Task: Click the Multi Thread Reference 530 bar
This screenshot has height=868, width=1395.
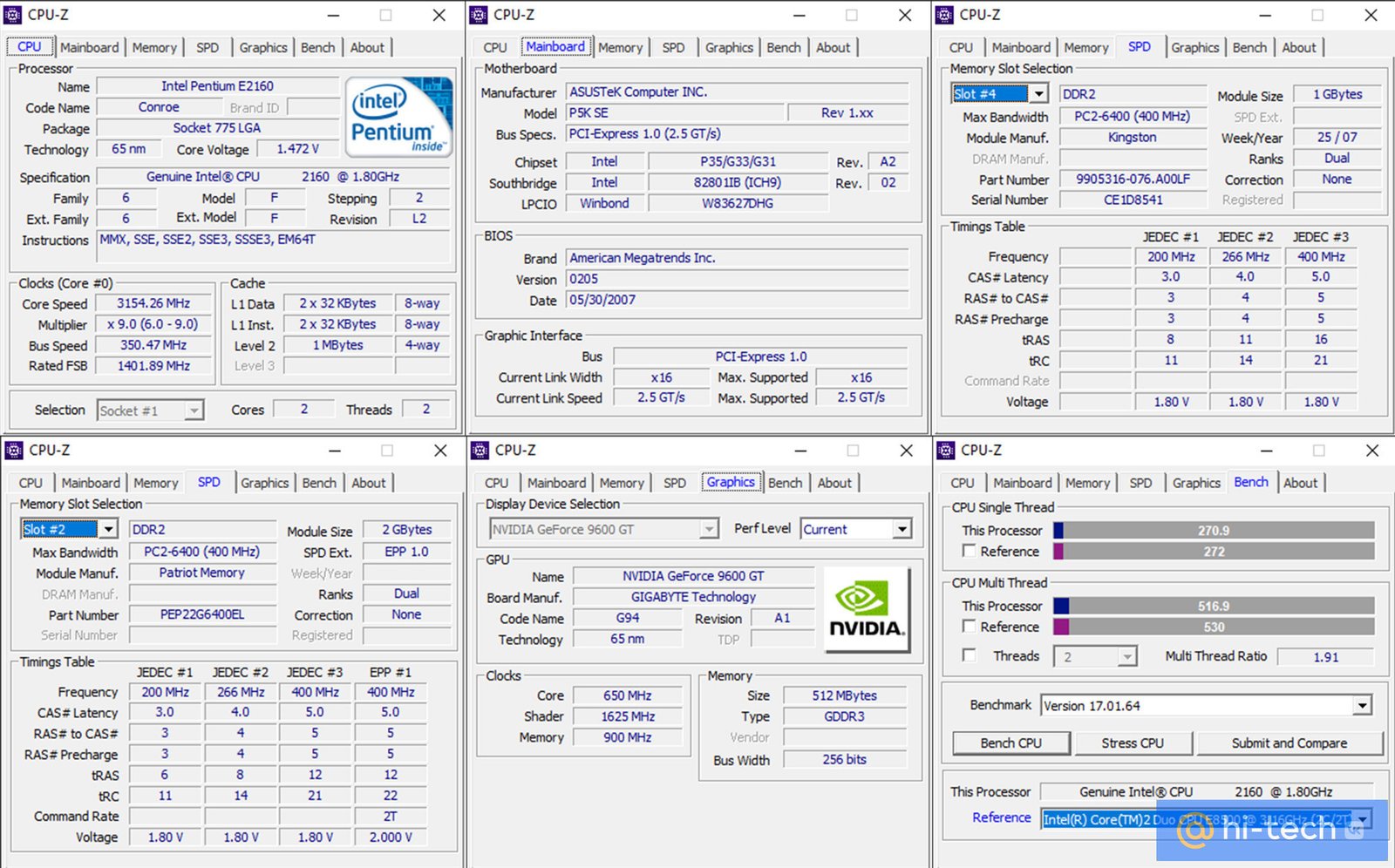Action: [x=1214, y=627]
